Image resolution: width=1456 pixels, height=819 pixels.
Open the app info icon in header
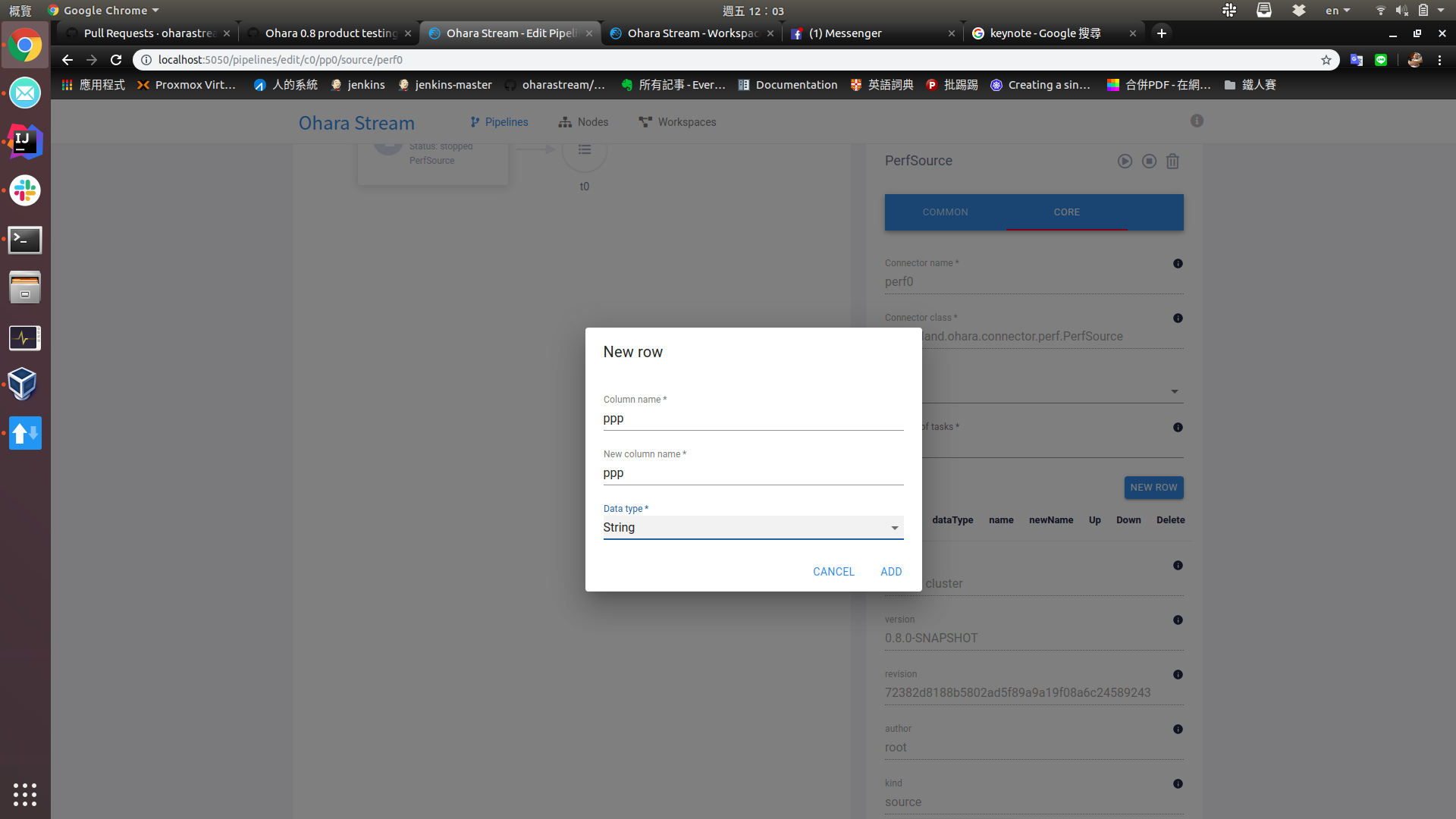click(x=1197, y=121)
